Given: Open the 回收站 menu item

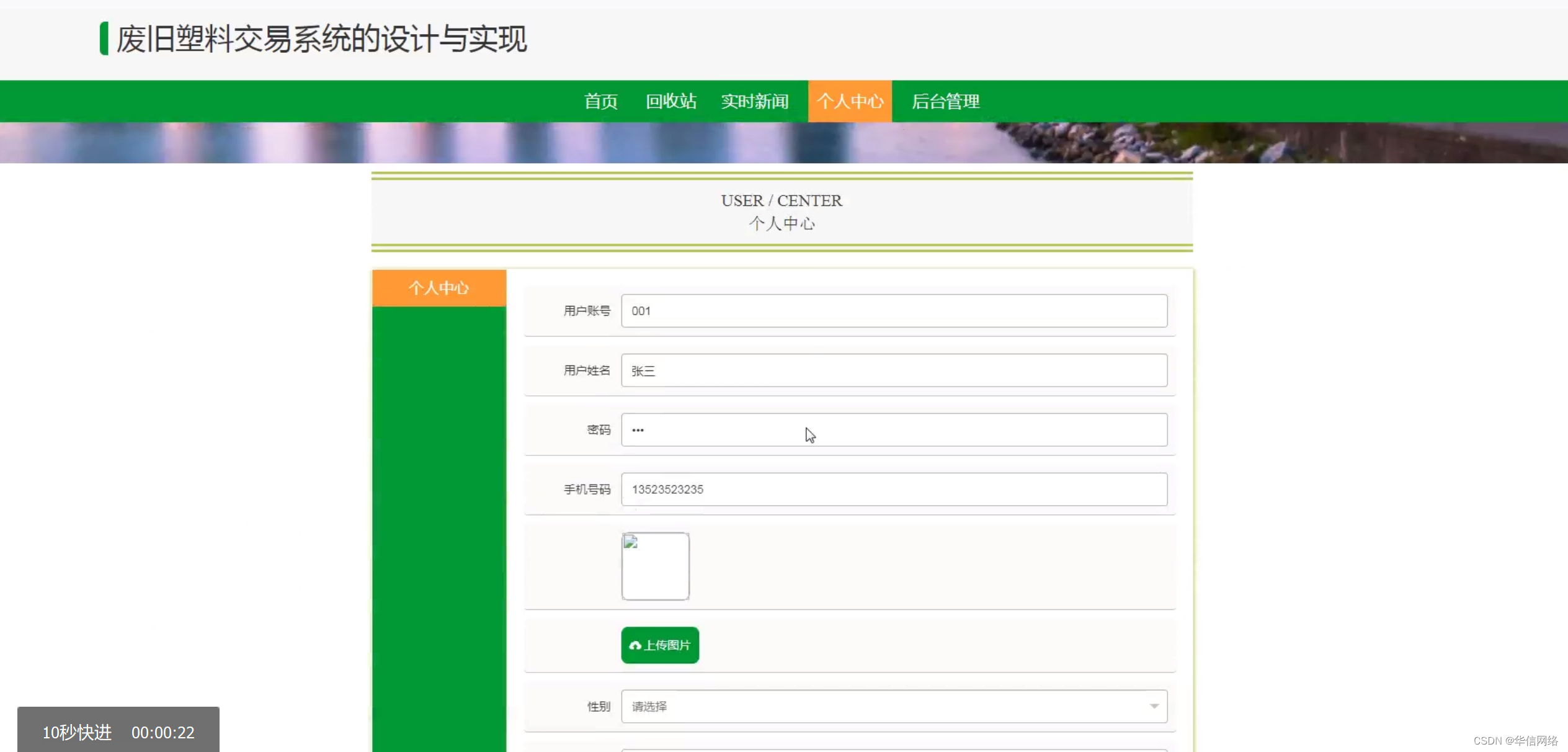Looking at the screenshot, I should point(671,101).
